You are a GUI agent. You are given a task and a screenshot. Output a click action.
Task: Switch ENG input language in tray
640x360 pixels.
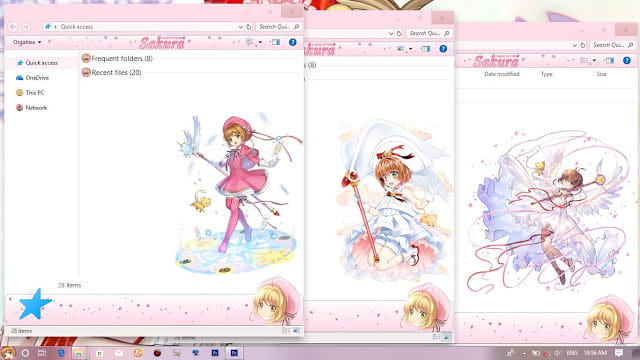(x=572, y=353)
